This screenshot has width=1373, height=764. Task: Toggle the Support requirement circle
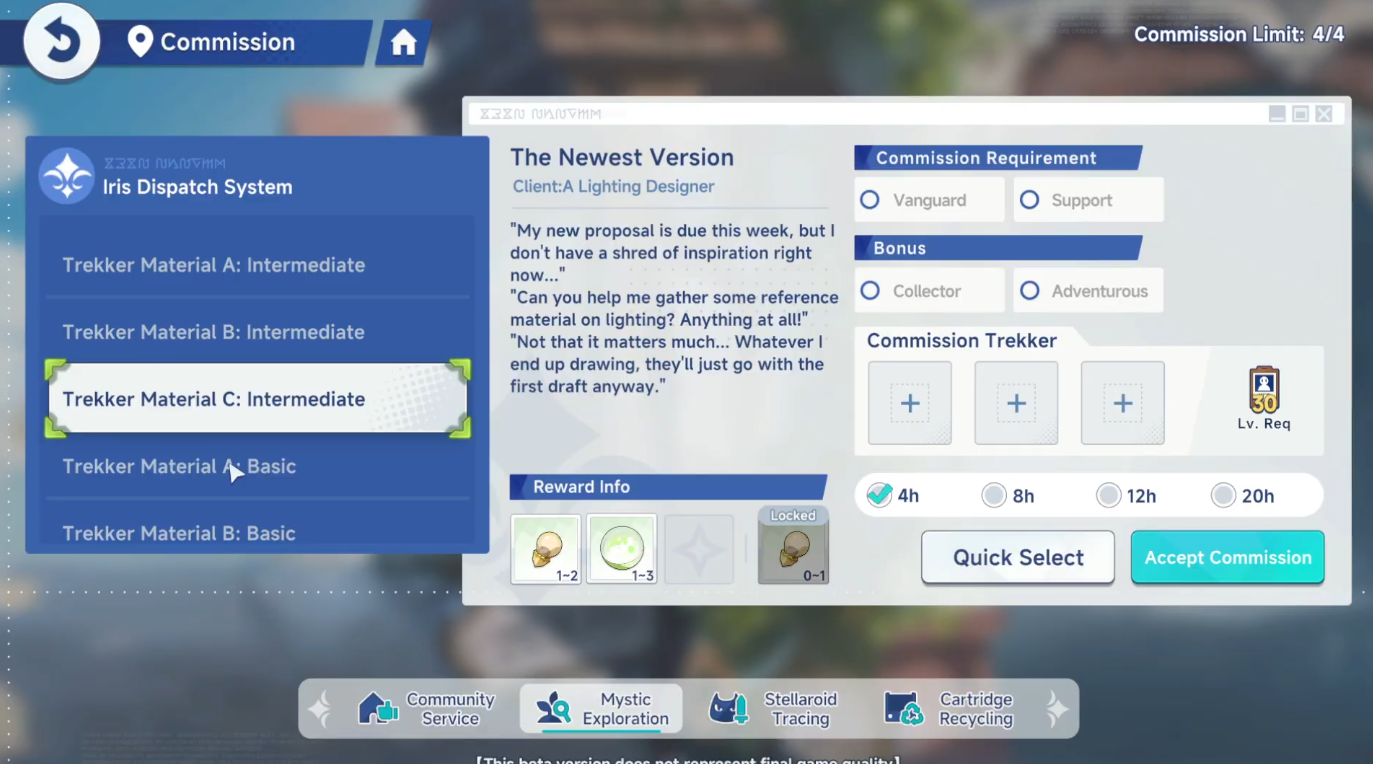point(1029,200)
